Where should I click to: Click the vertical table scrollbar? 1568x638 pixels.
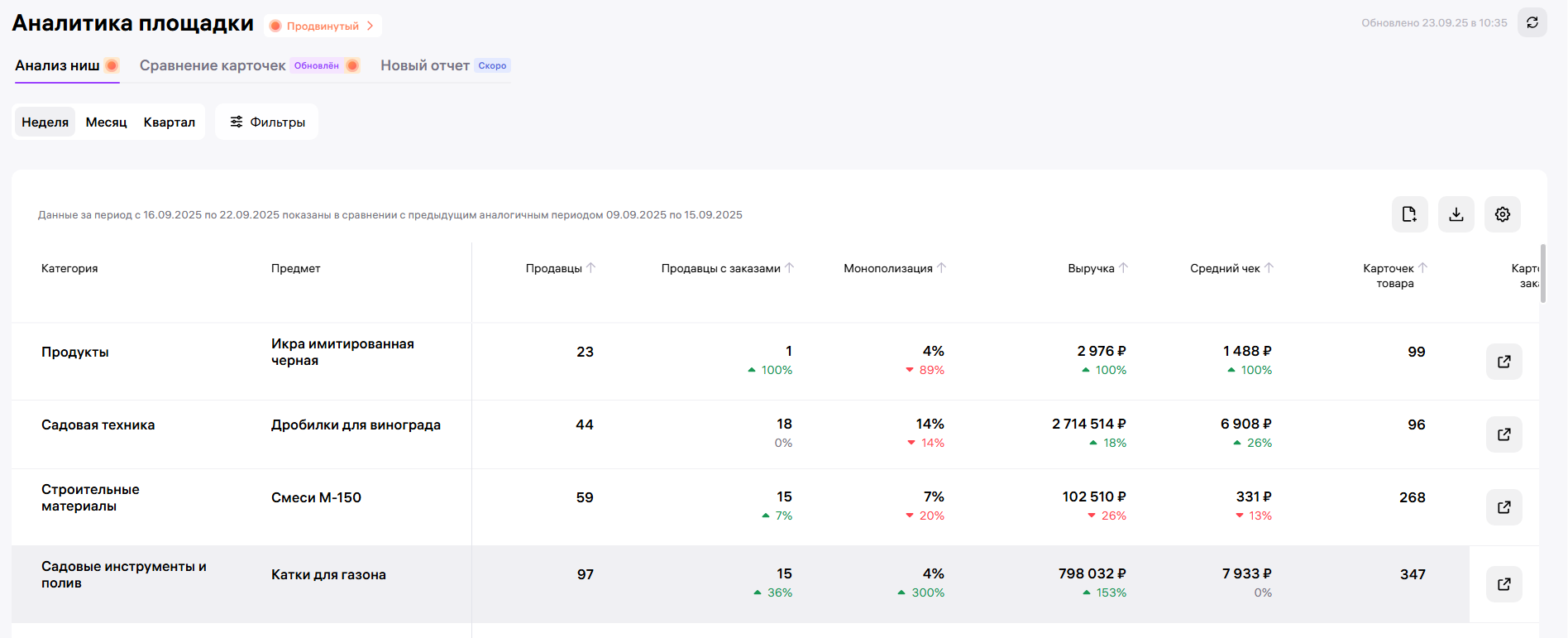pyautogui.click(x=1542, y=273)
